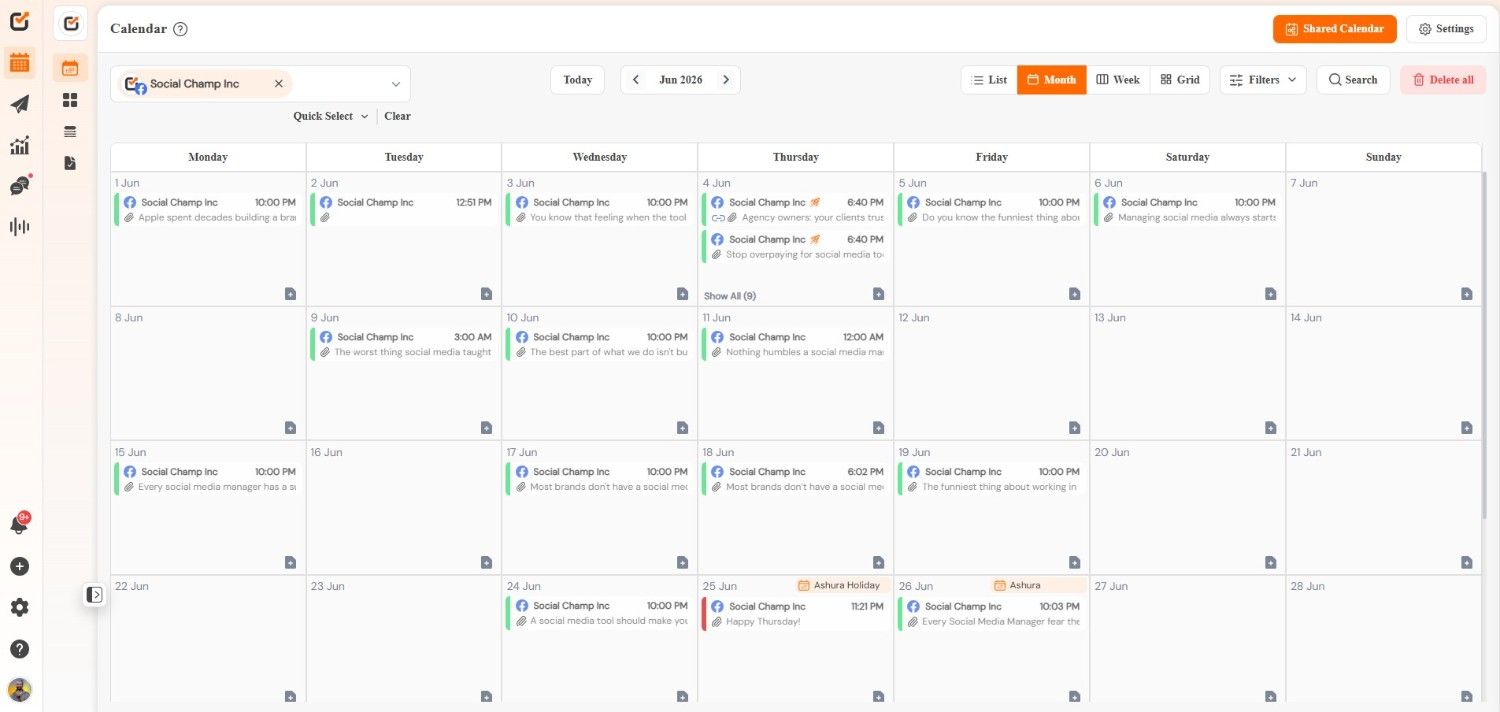This screenshot has width=1500, height=712.
Task: Click the Thursday column header
Action: pos(796,157)
